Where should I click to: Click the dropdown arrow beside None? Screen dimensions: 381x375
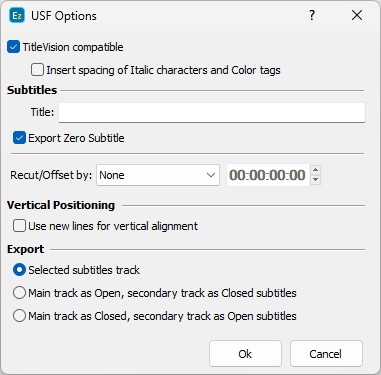[x=211, y=175]
